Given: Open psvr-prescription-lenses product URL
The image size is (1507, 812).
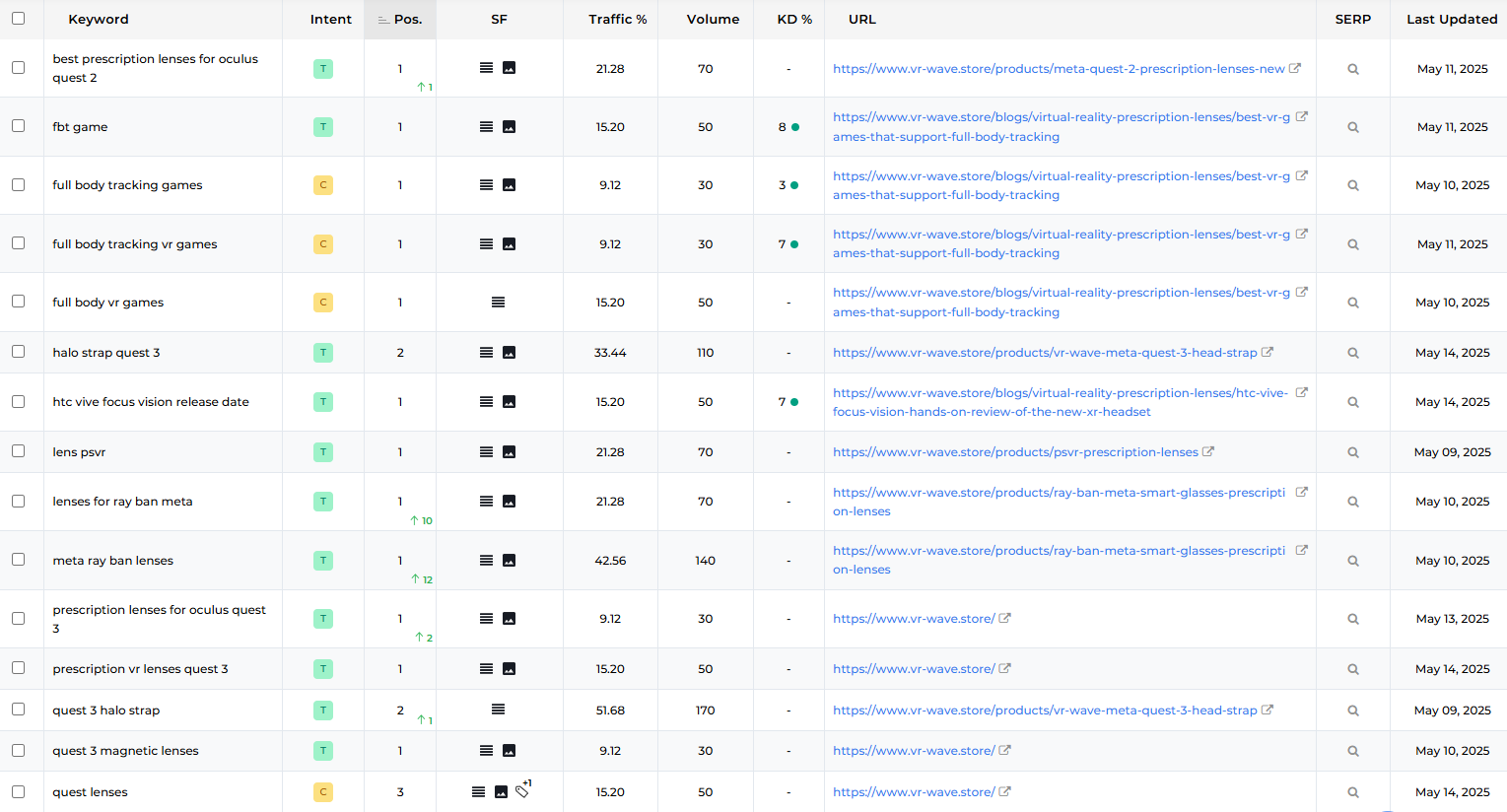Looking at the screenshot, I should point(1015,452).
